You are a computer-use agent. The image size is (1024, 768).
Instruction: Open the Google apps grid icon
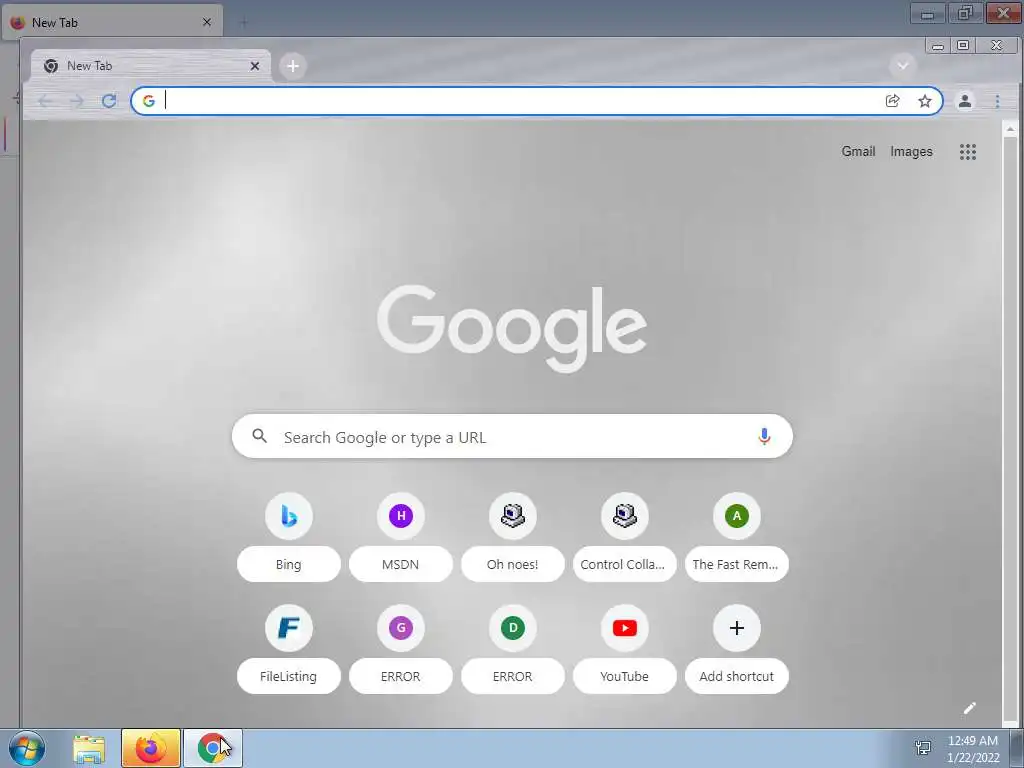[968, 152]
